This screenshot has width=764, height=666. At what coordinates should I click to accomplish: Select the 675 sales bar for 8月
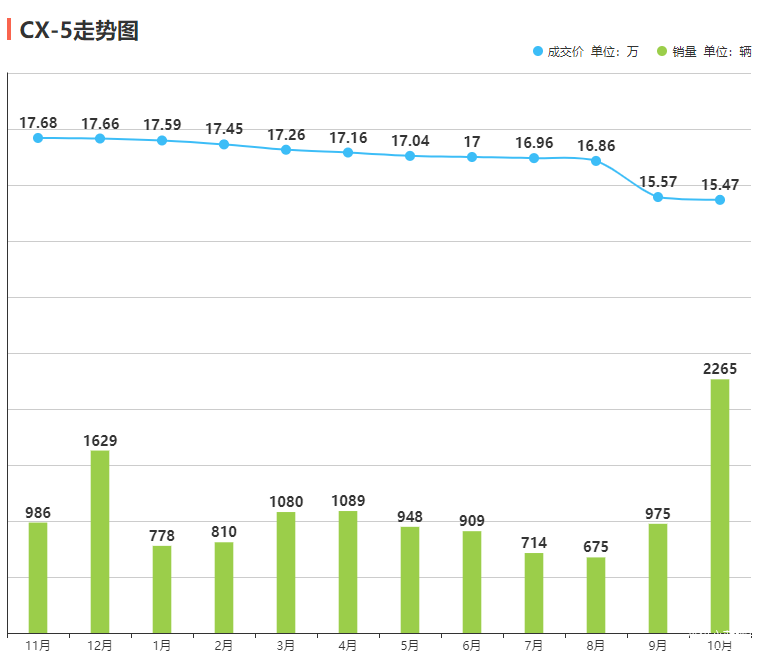pos(596,594)
